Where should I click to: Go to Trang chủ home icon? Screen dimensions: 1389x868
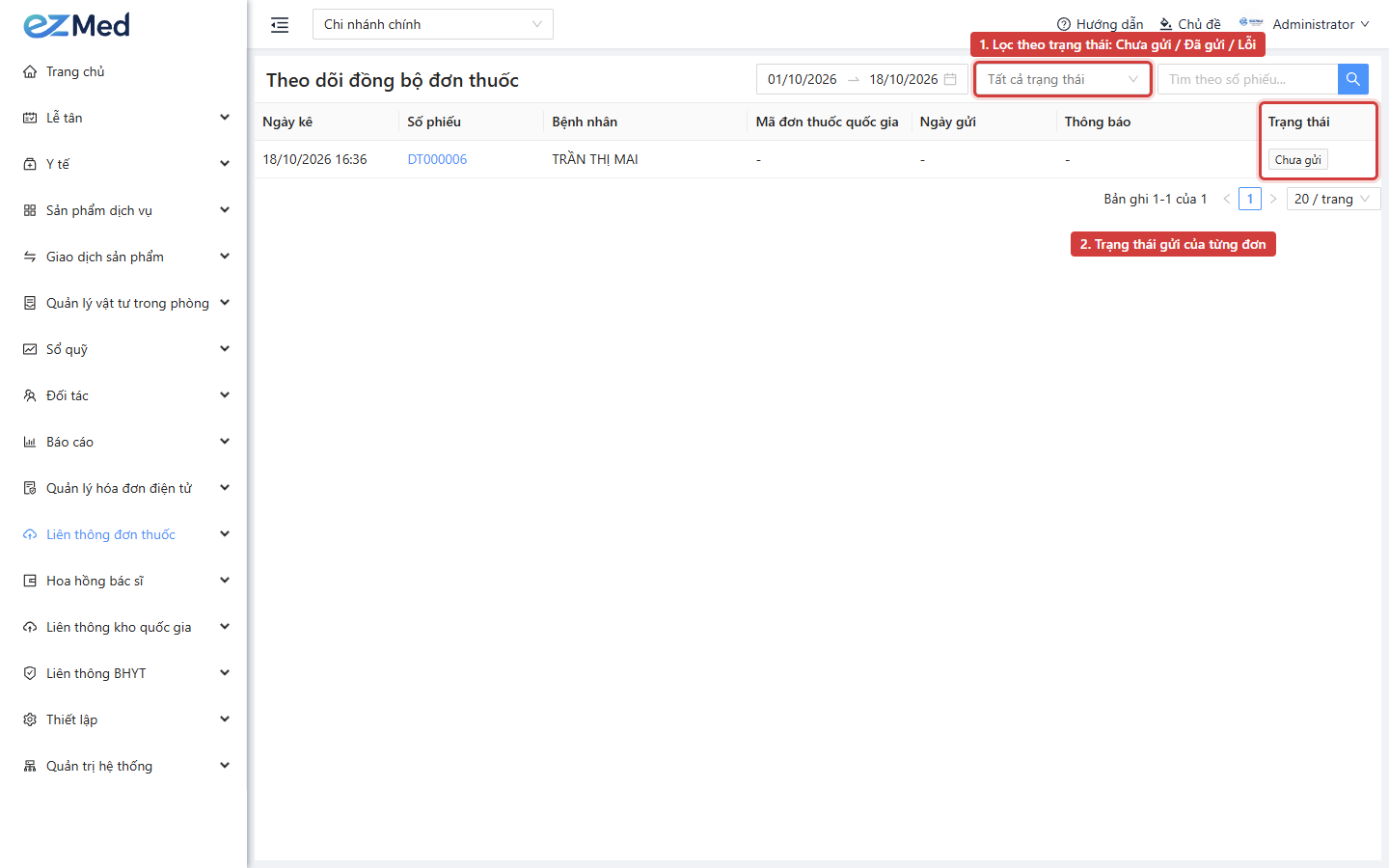click(x=30, y=71)
